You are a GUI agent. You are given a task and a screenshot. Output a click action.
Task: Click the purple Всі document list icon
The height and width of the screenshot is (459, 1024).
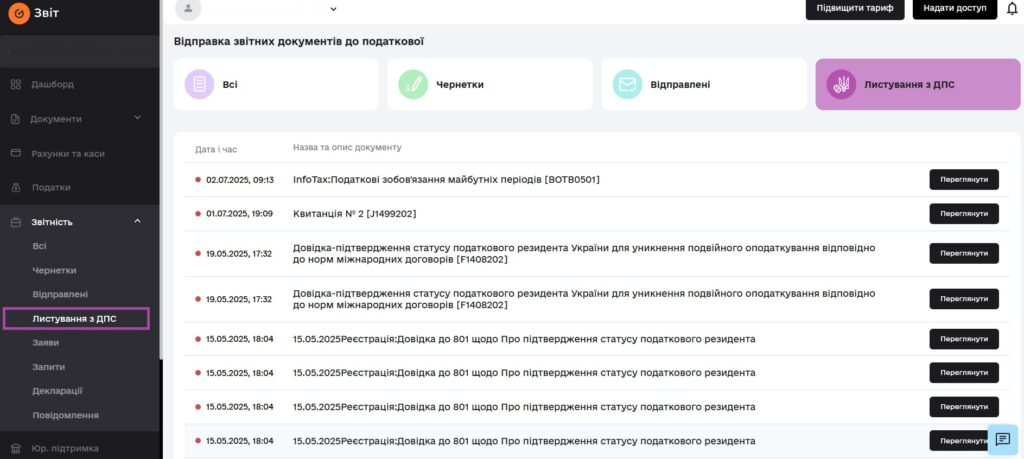point(199,84)
